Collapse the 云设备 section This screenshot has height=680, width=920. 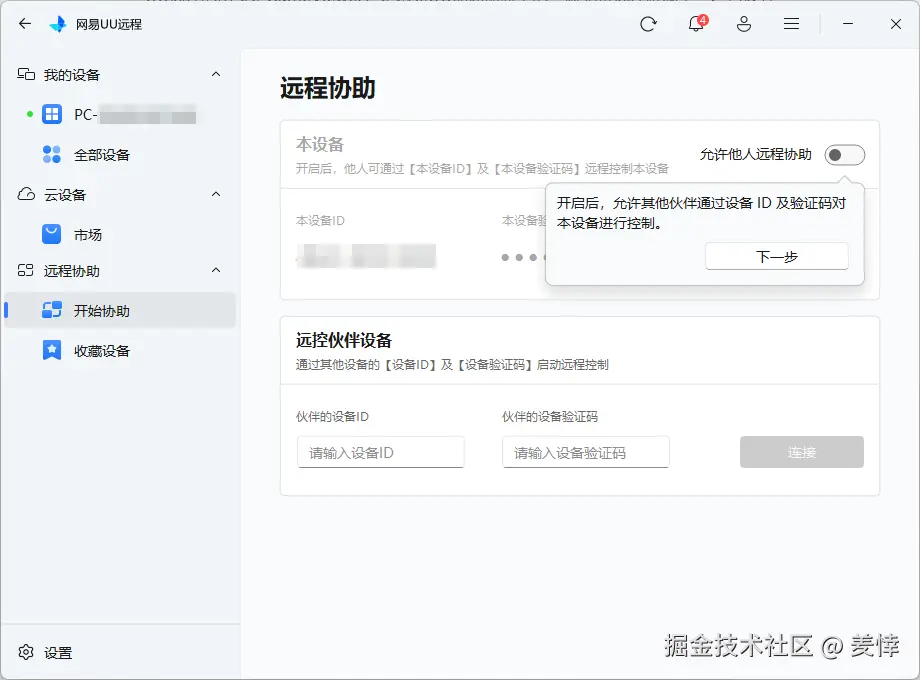point(215,194)
